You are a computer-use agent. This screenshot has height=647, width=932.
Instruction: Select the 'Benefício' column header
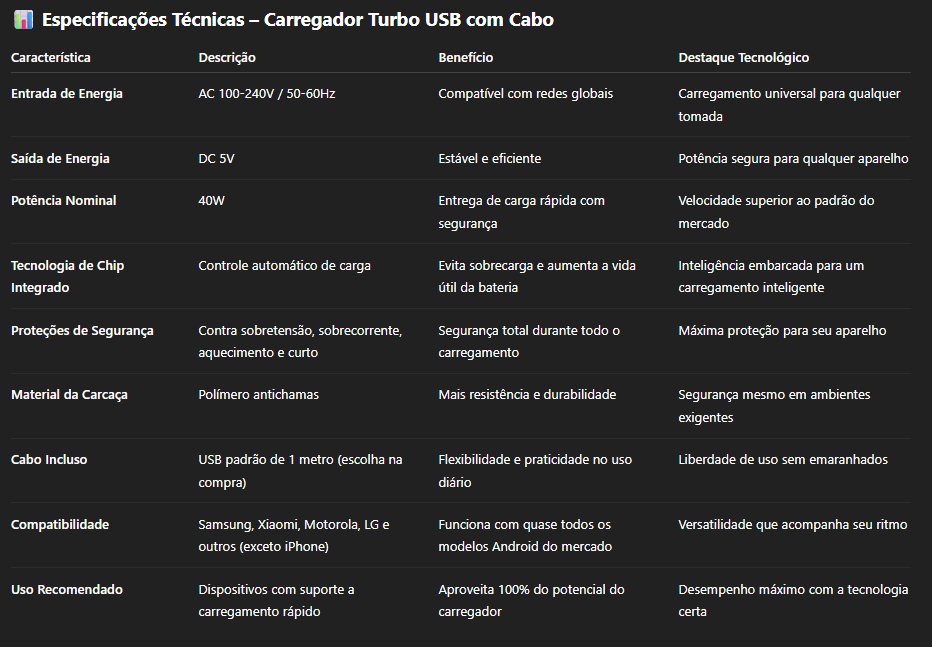click(x=465, y=58)
